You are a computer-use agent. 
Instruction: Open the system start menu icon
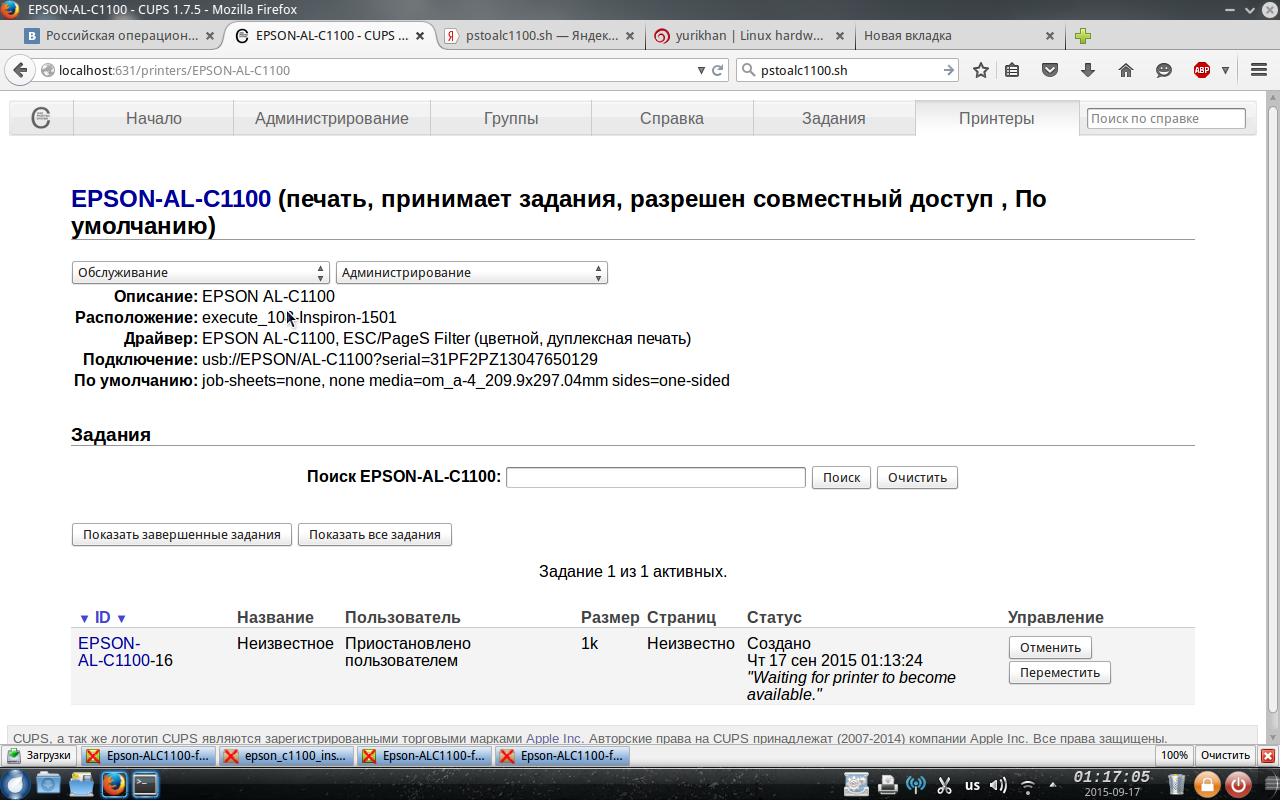click(x=16, y=784)
